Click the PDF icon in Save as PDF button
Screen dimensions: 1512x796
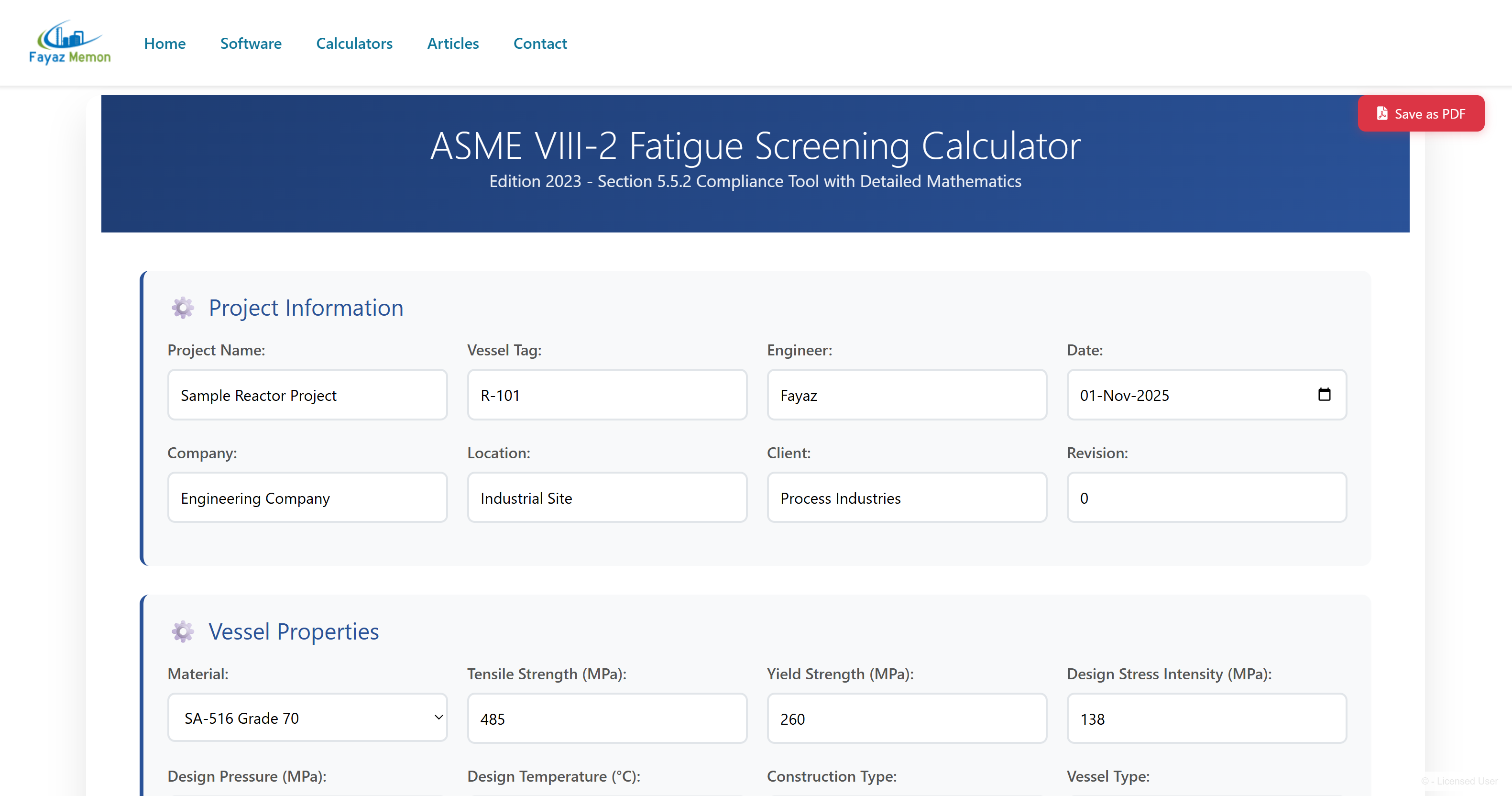[1383, 113]
